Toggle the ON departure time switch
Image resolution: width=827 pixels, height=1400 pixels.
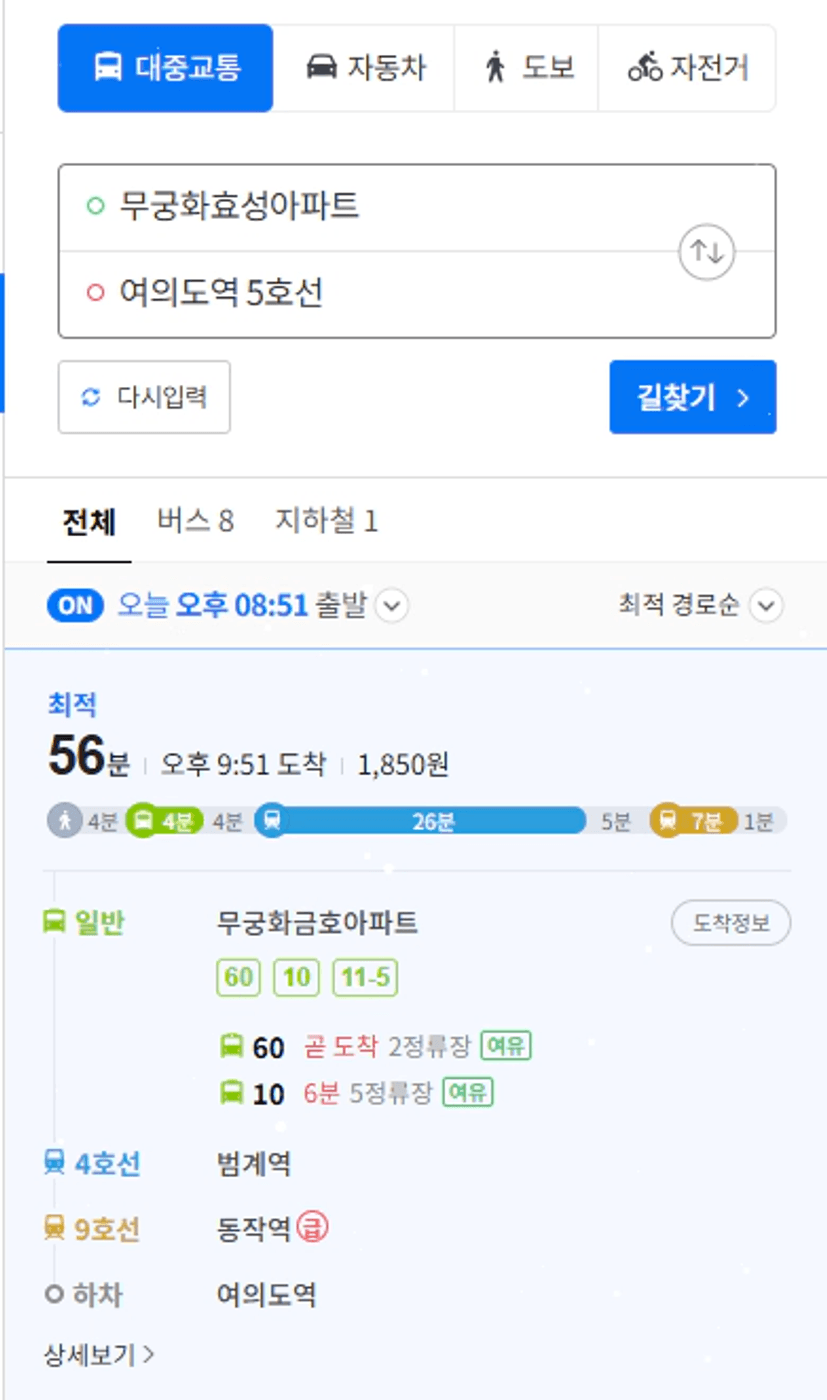click(75, 605)
